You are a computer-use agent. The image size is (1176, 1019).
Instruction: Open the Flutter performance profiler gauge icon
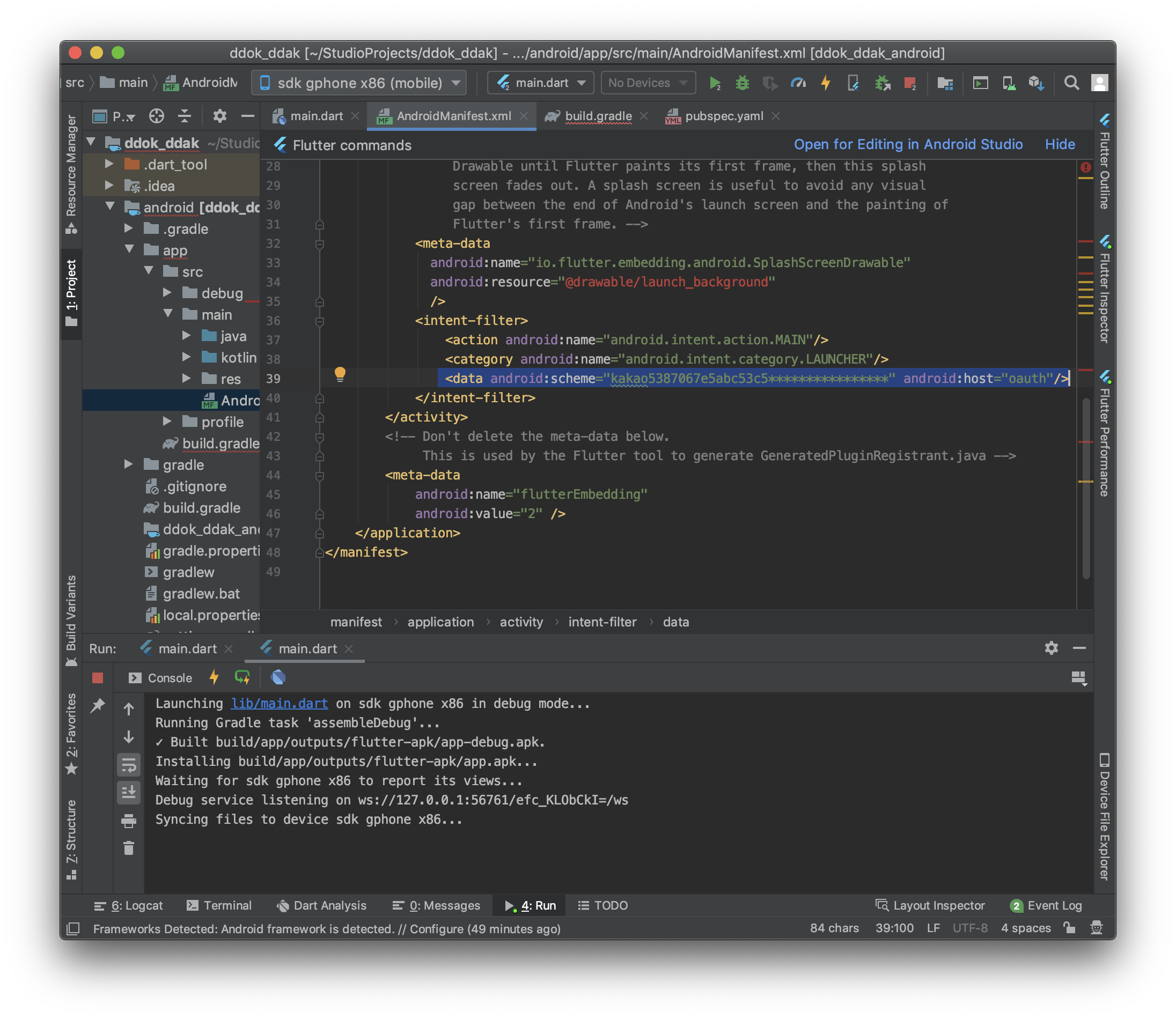pyautogui.click(x=798, y=83)
